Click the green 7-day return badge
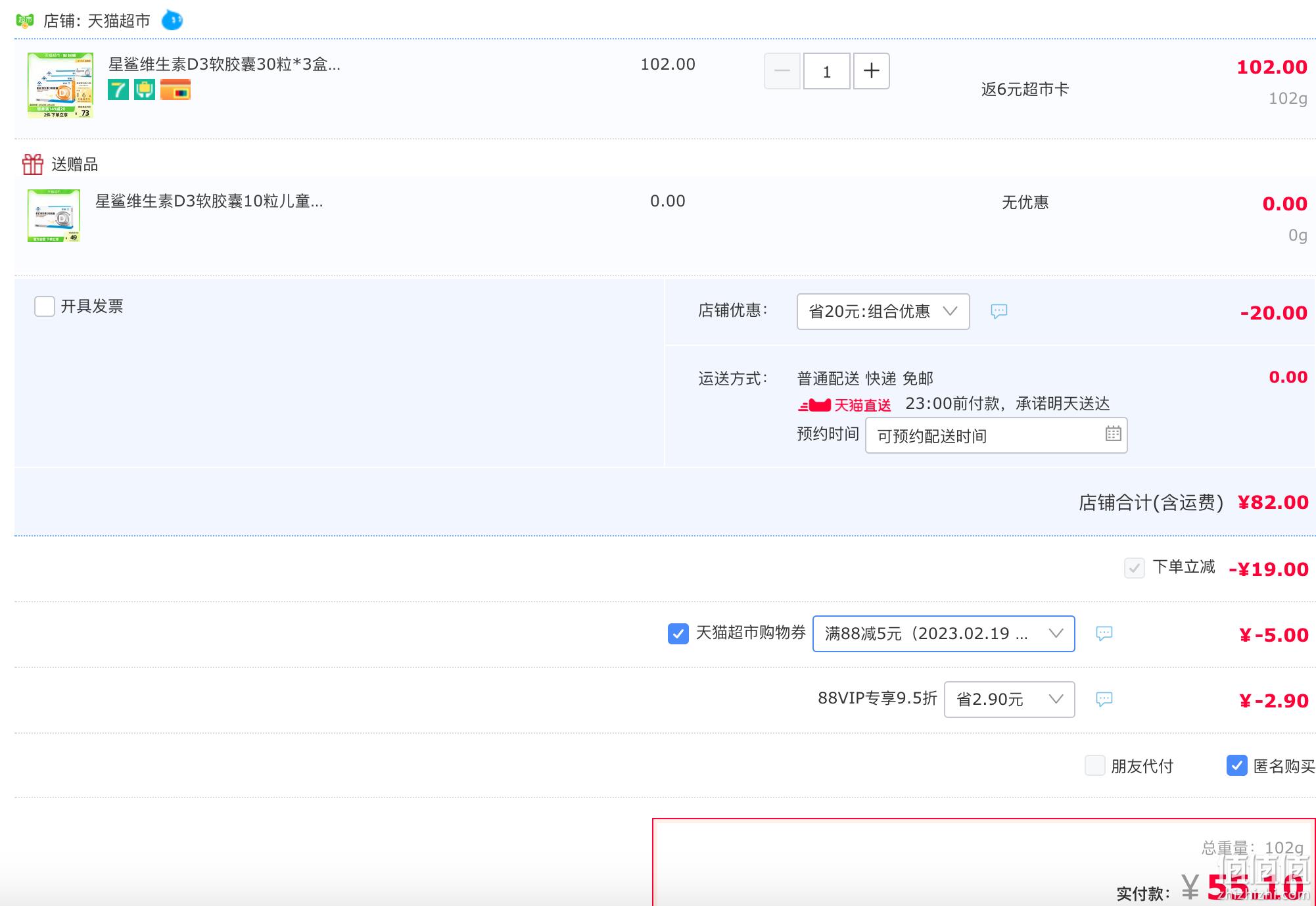 click(x=118, y=89)
